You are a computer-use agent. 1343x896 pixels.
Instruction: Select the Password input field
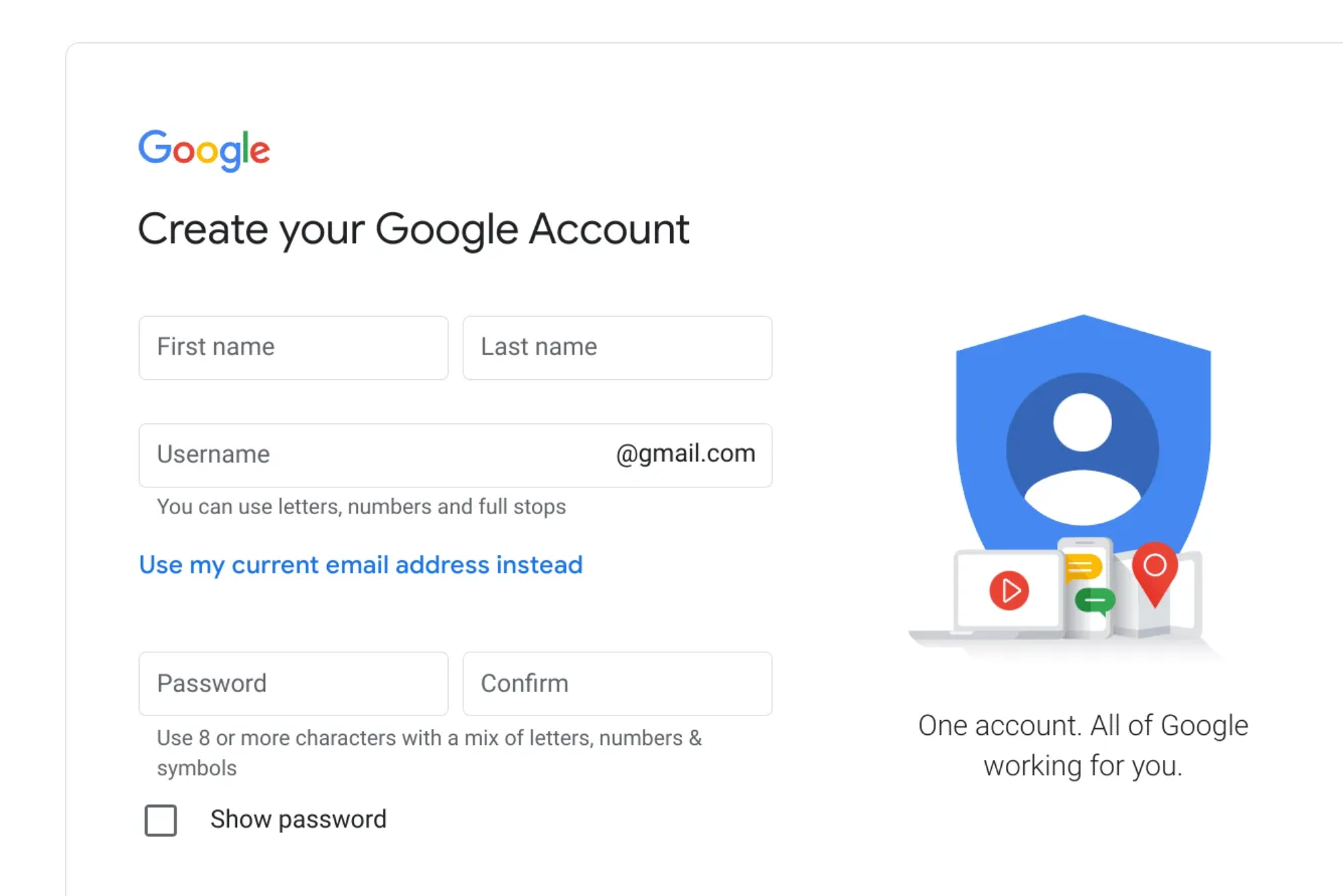(293, 683)
